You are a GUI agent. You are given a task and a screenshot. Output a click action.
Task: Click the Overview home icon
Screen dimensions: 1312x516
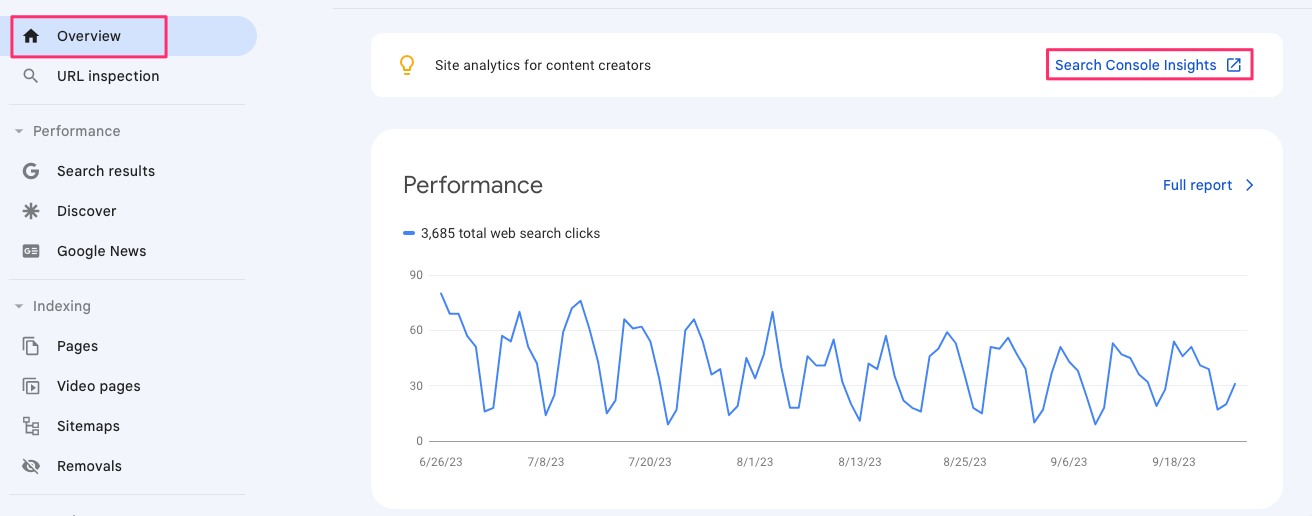point(31,36)
